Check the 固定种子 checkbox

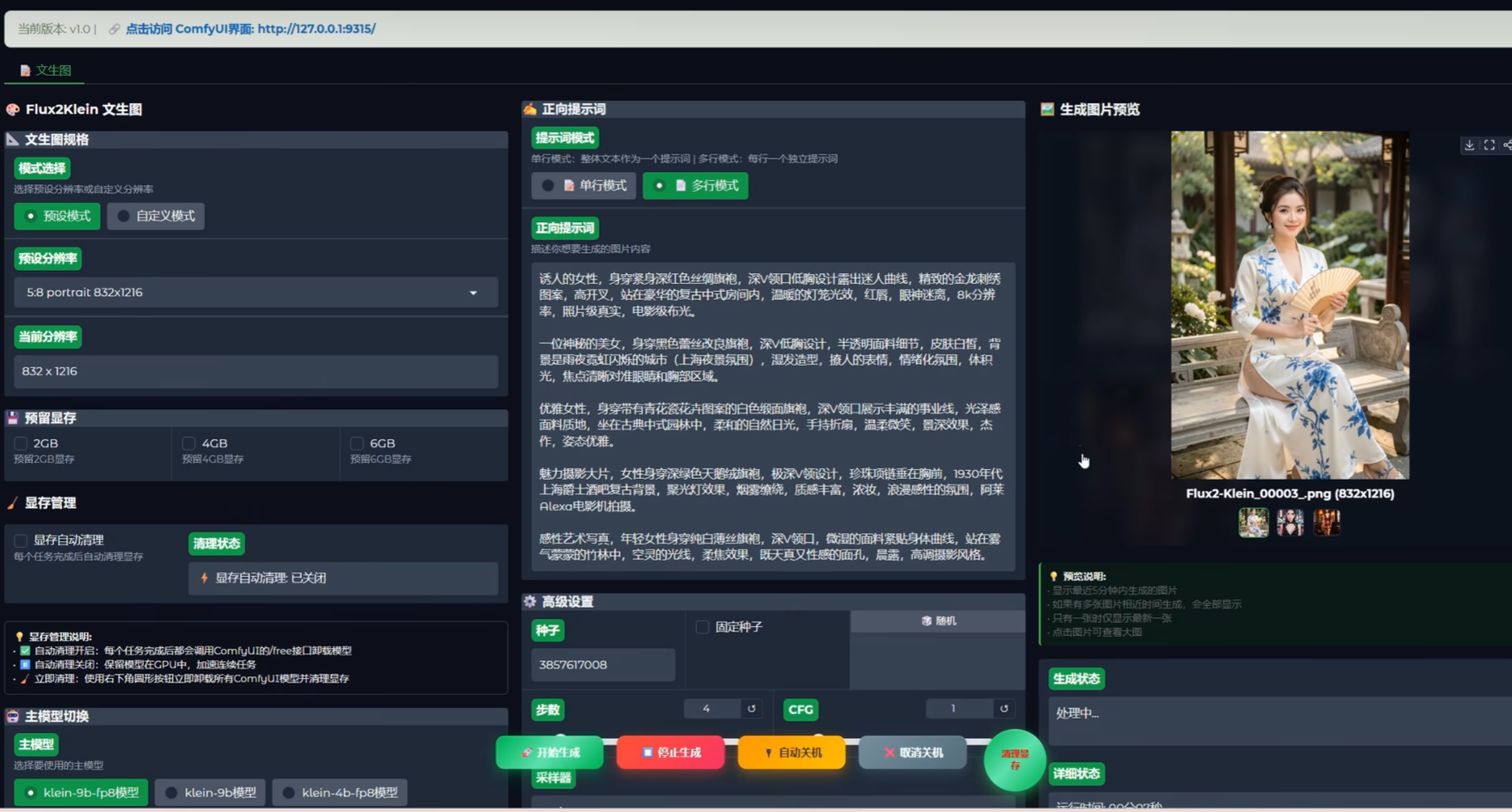pos(702,627)
